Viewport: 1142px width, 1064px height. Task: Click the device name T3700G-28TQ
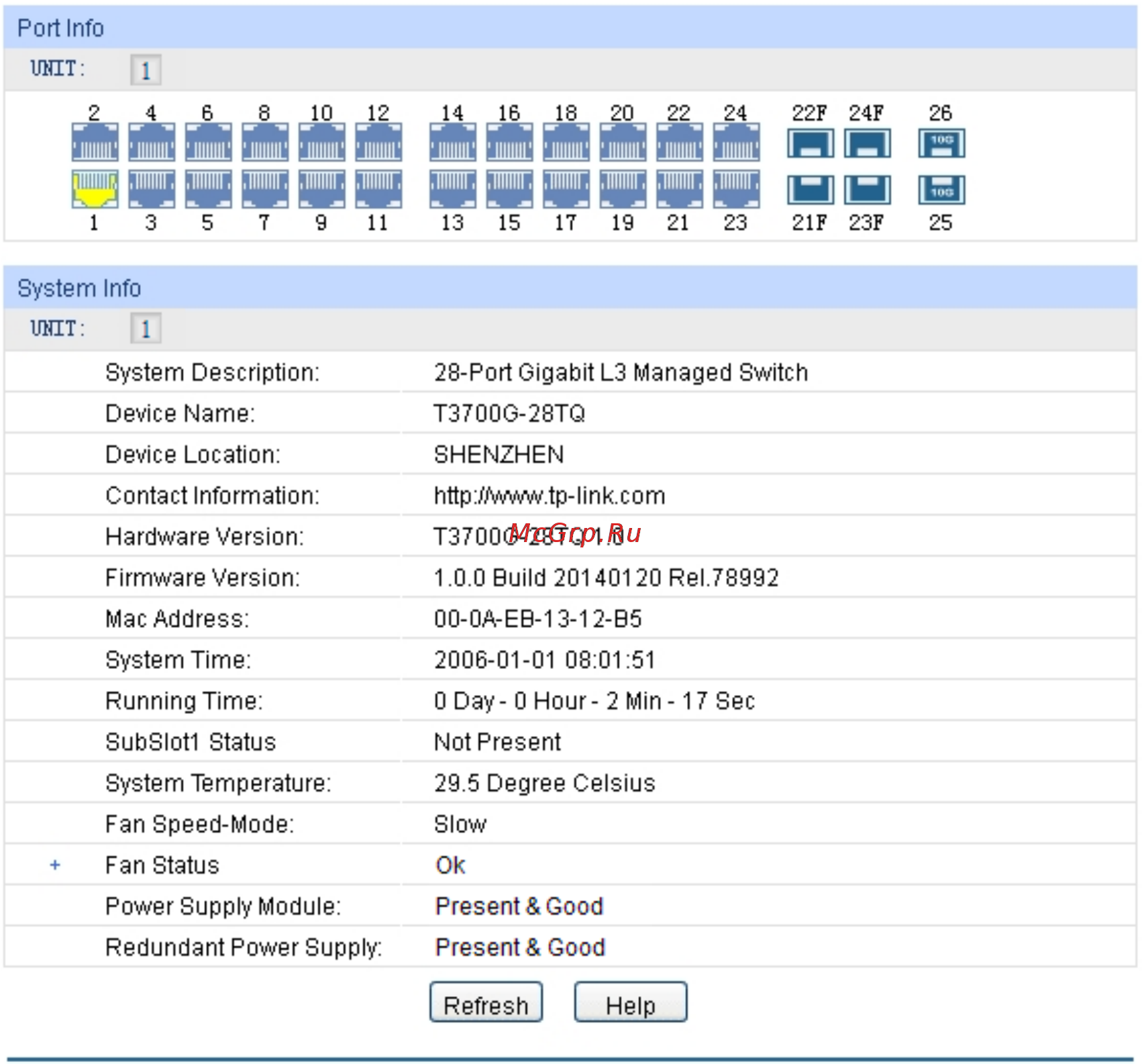pyautogui.click(x=509, y=413)
